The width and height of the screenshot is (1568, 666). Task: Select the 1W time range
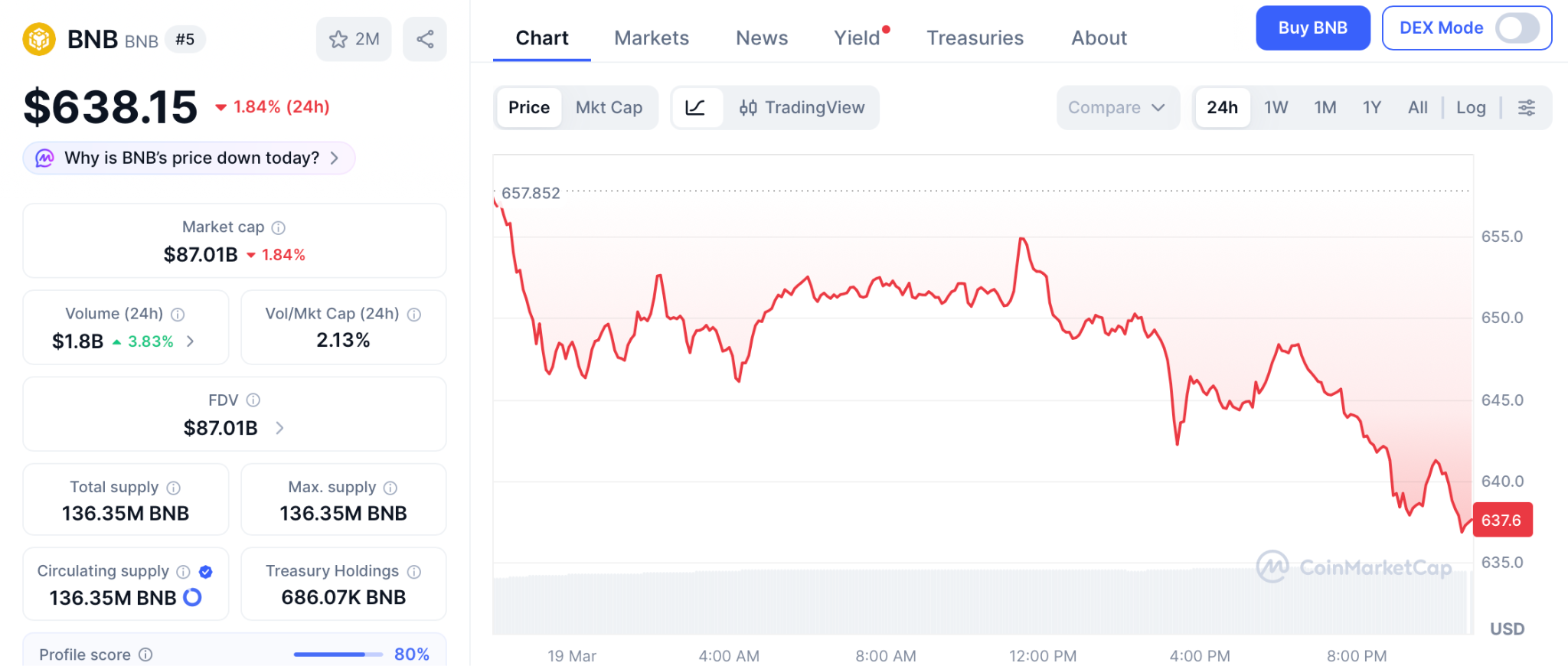click(x=1276, y=108)
